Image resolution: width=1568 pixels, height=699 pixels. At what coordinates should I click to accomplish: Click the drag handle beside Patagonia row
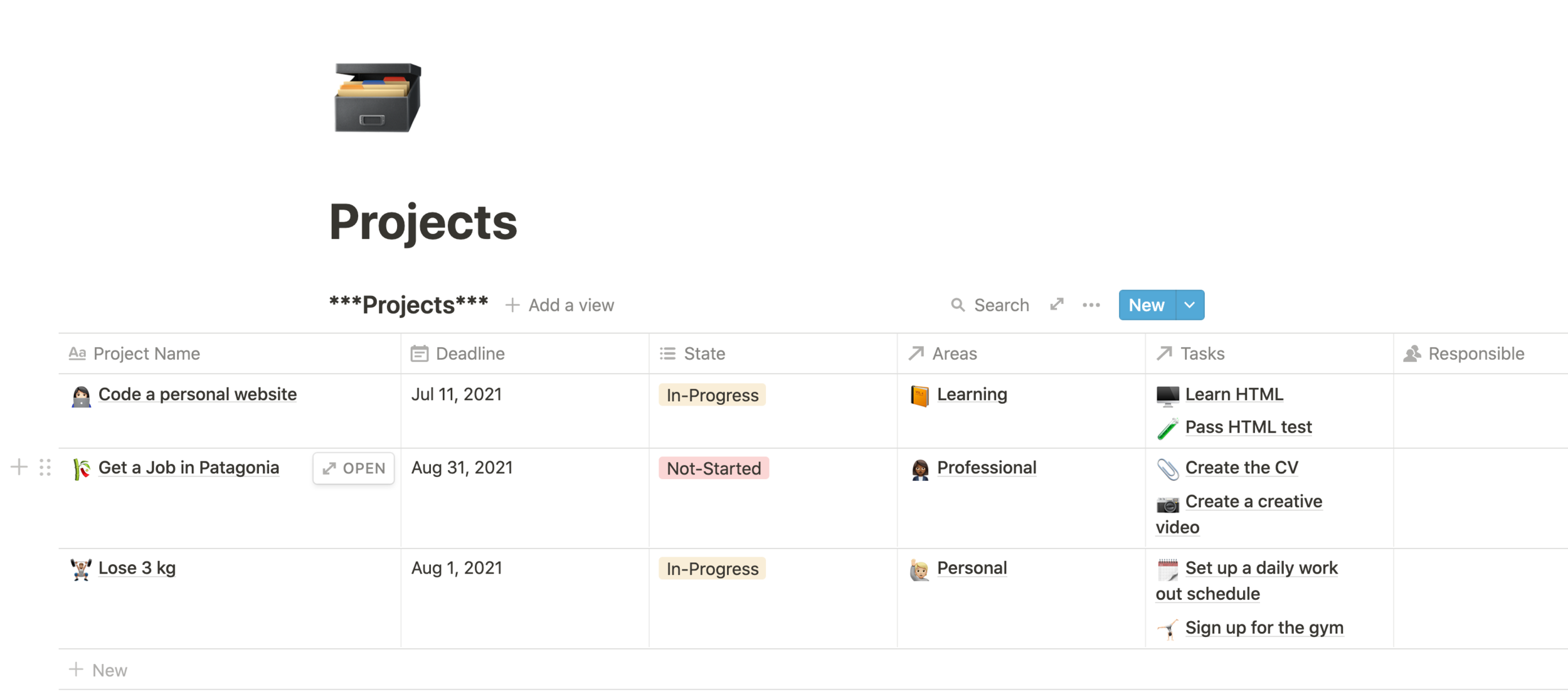tap(45, 467)
